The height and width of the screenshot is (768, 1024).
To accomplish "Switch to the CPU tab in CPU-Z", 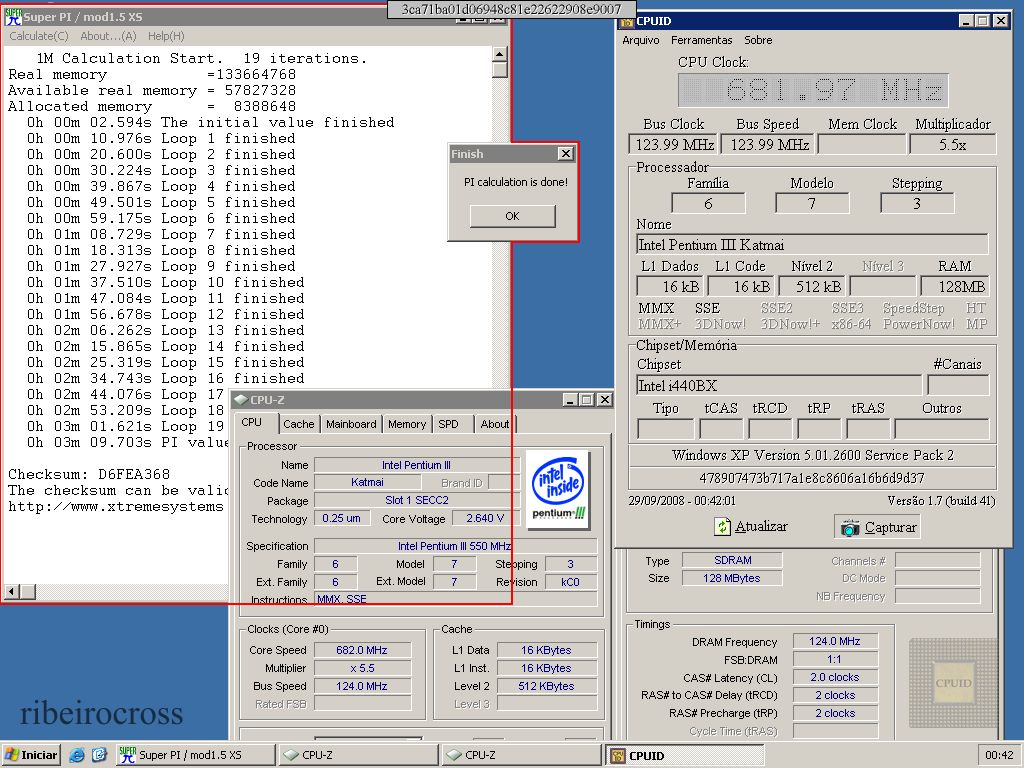I will point(251,423).
